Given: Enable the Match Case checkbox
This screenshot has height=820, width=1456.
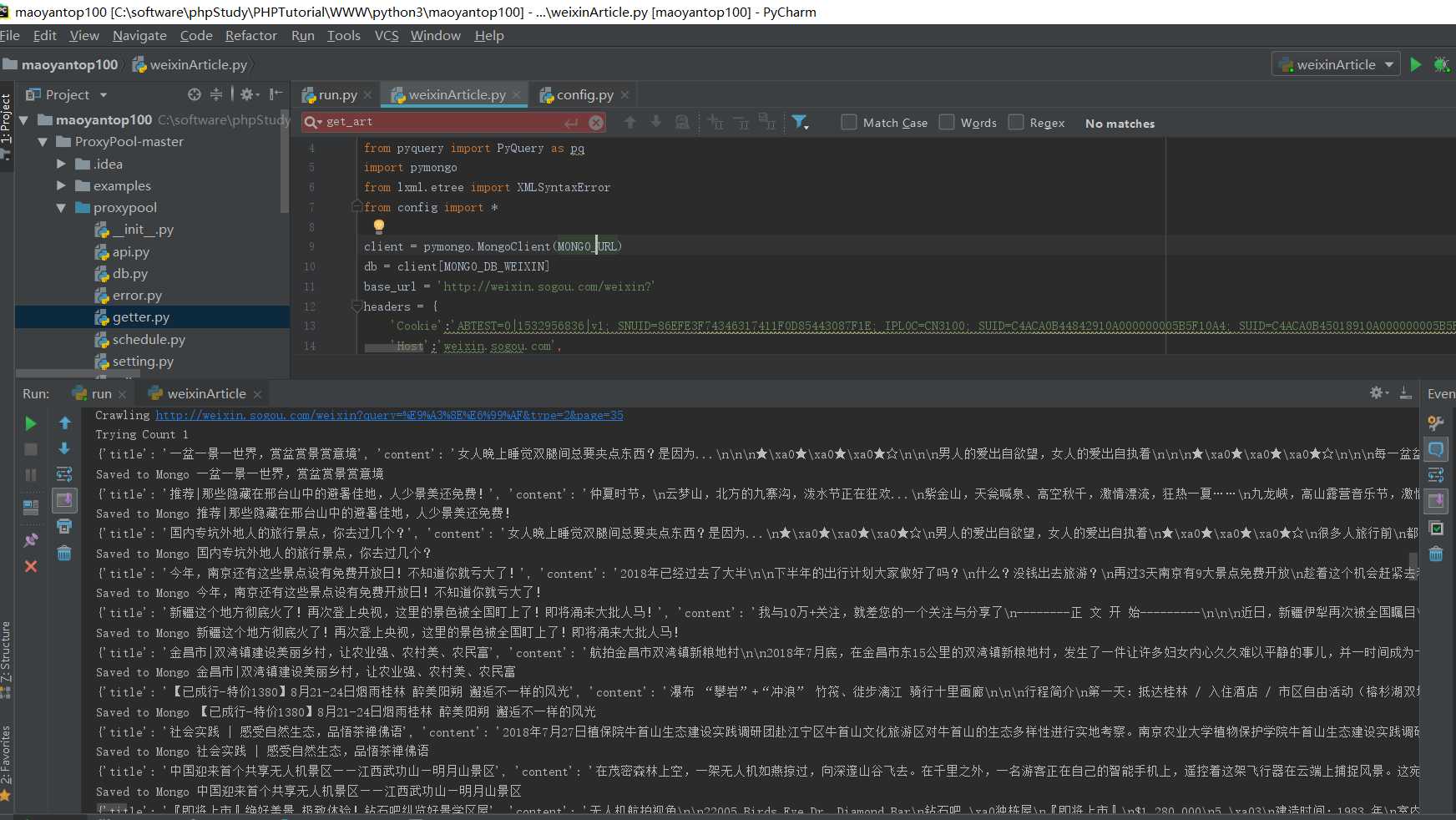Looking at the screenshot, I should tap(849, 122).
